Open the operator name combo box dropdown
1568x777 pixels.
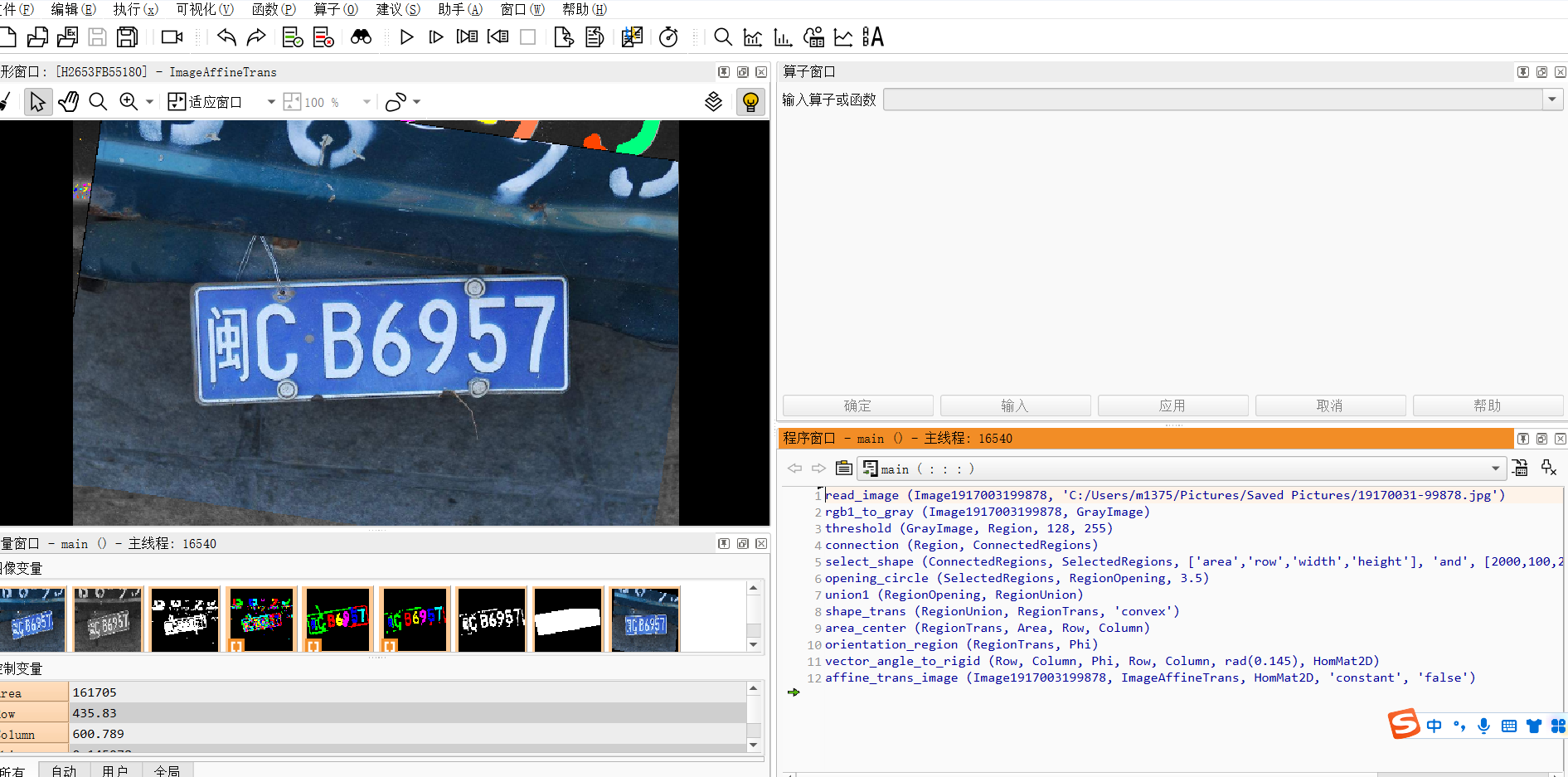[1552, 100]
